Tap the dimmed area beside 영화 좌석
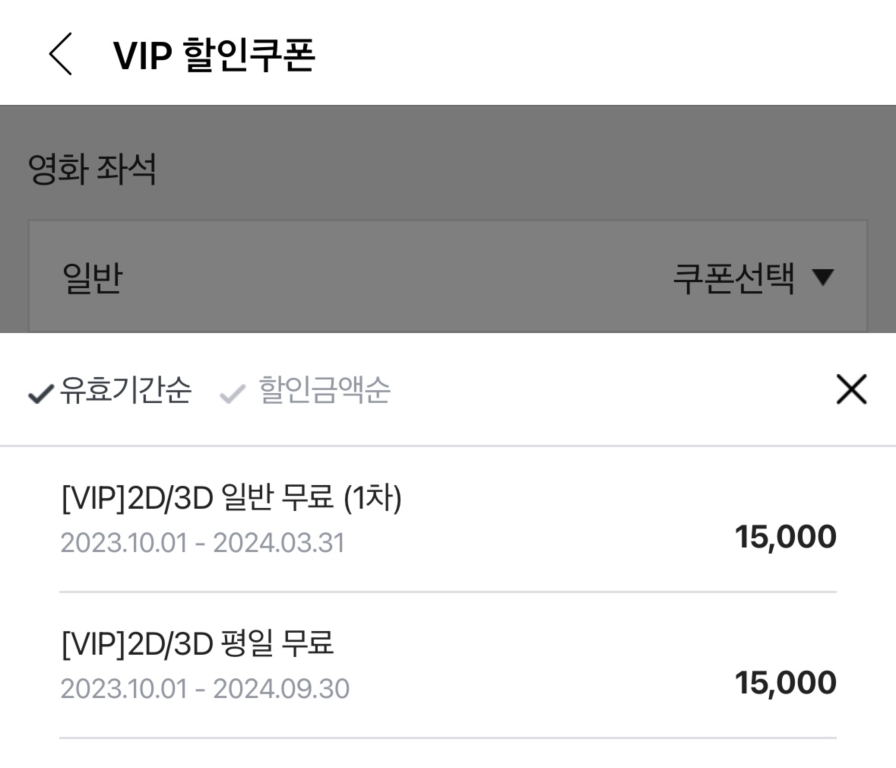 (x=550, y=169)
